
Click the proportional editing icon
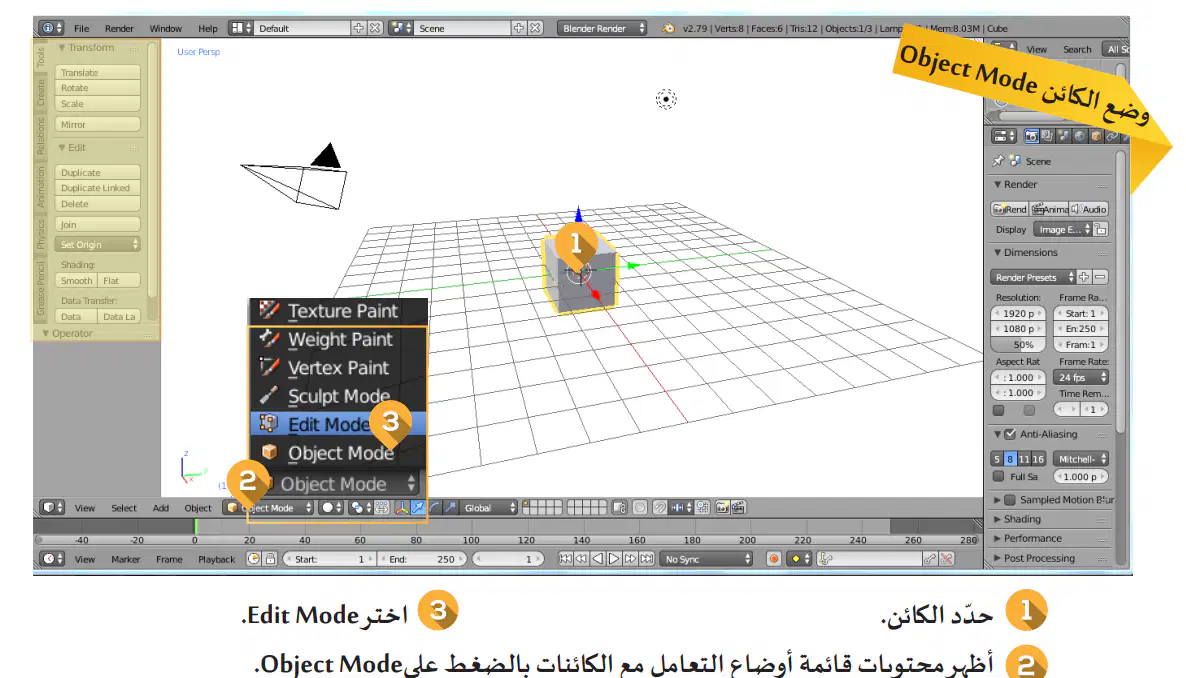coord(640,508)
